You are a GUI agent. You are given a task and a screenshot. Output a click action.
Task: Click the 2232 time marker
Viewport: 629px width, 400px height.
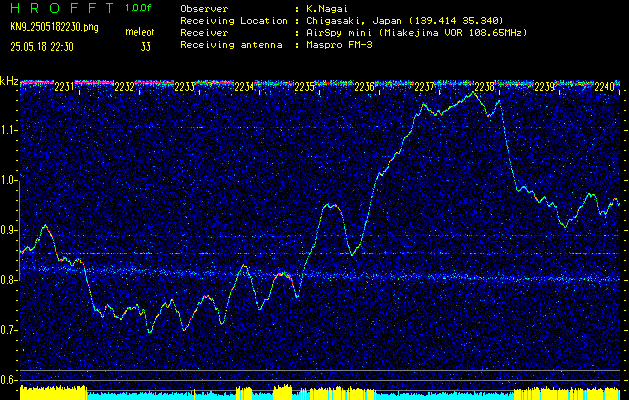point(124,87)
